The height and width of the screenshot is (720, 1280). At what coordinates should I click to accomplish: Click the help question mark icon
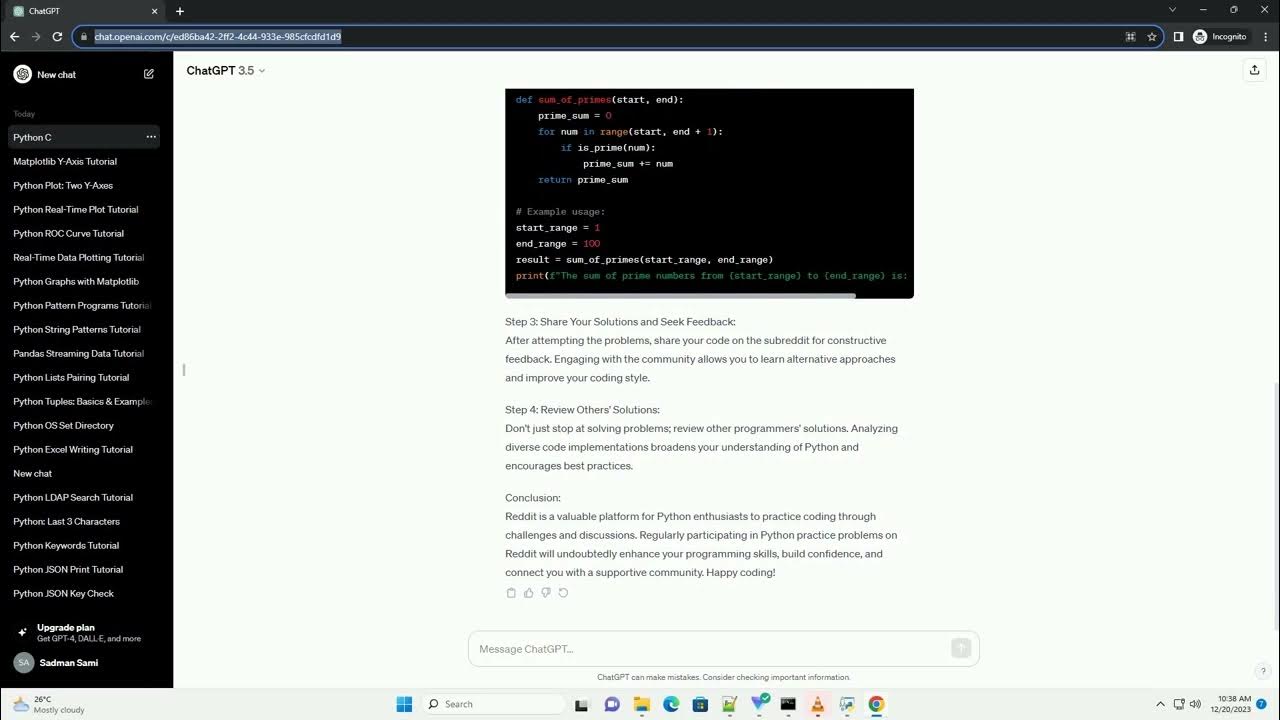[1263, 671]
